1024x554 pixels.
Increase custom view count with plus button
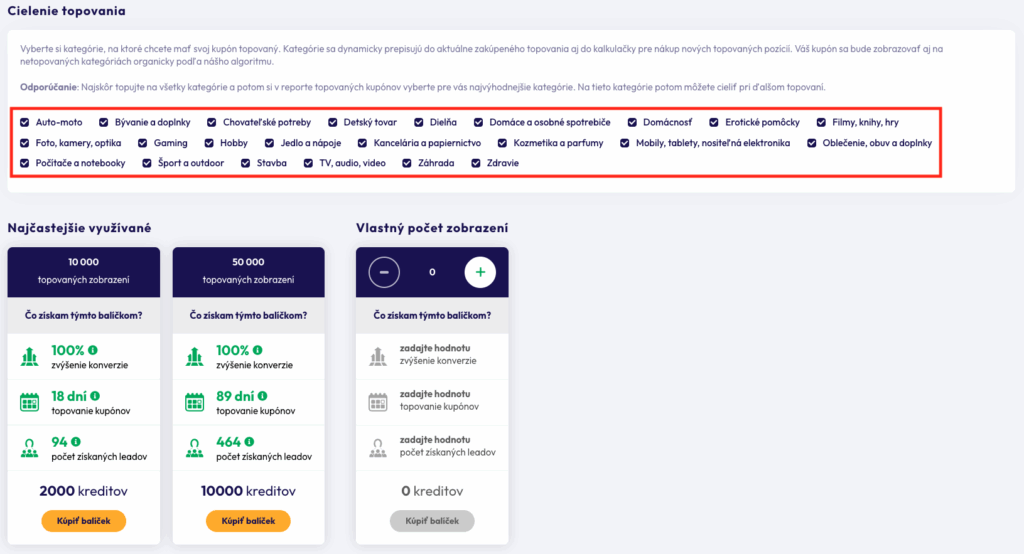click(480, 271)
